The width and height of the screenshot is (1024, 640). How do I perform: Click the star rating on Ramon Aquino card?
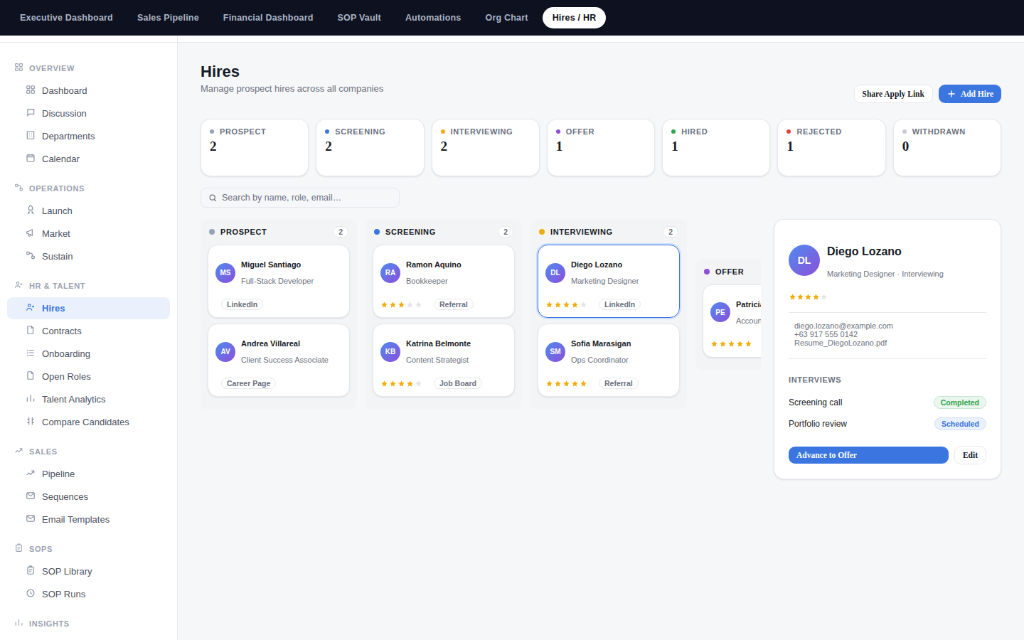402,305
